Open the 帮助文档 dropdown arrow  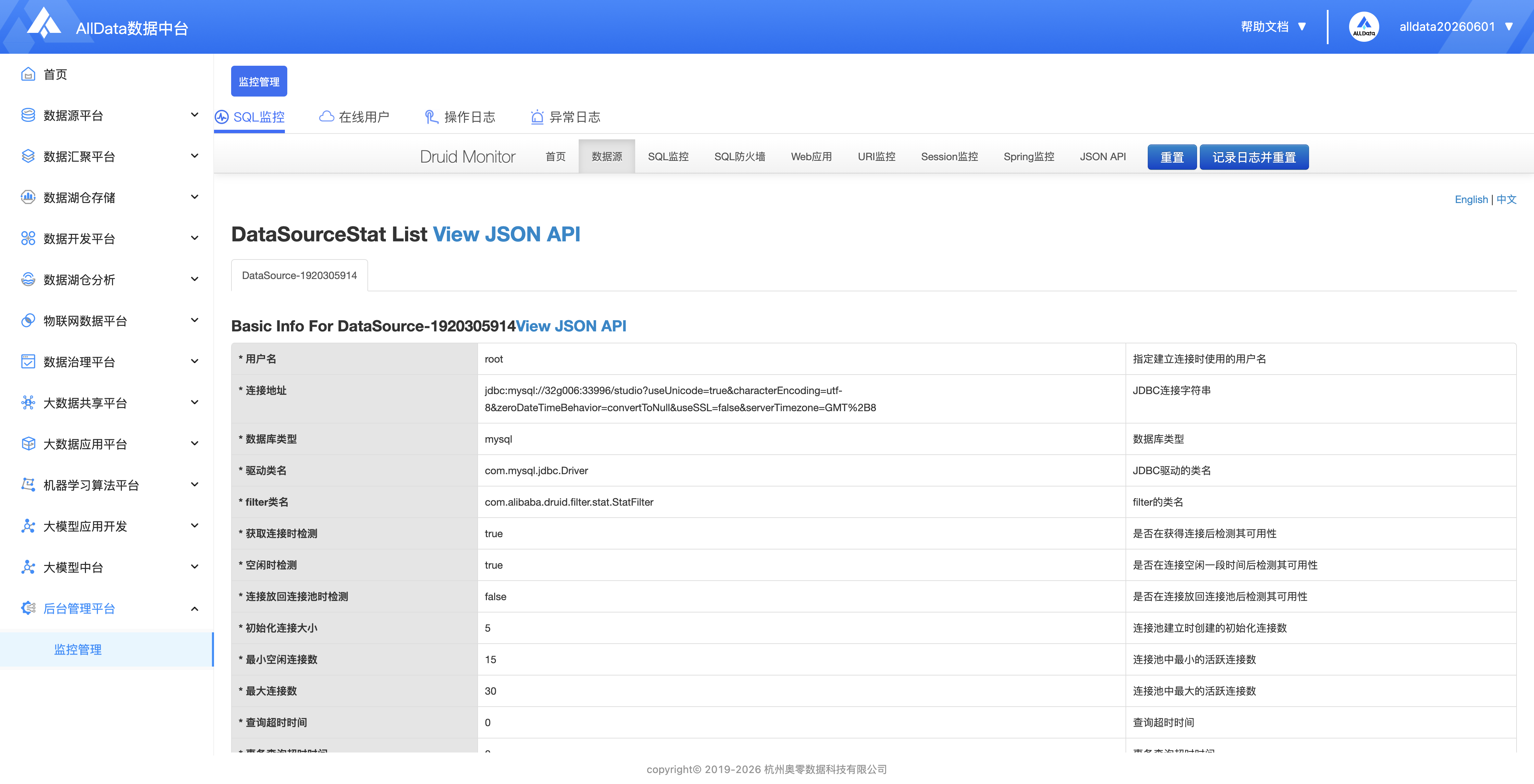coord(1302,27)
